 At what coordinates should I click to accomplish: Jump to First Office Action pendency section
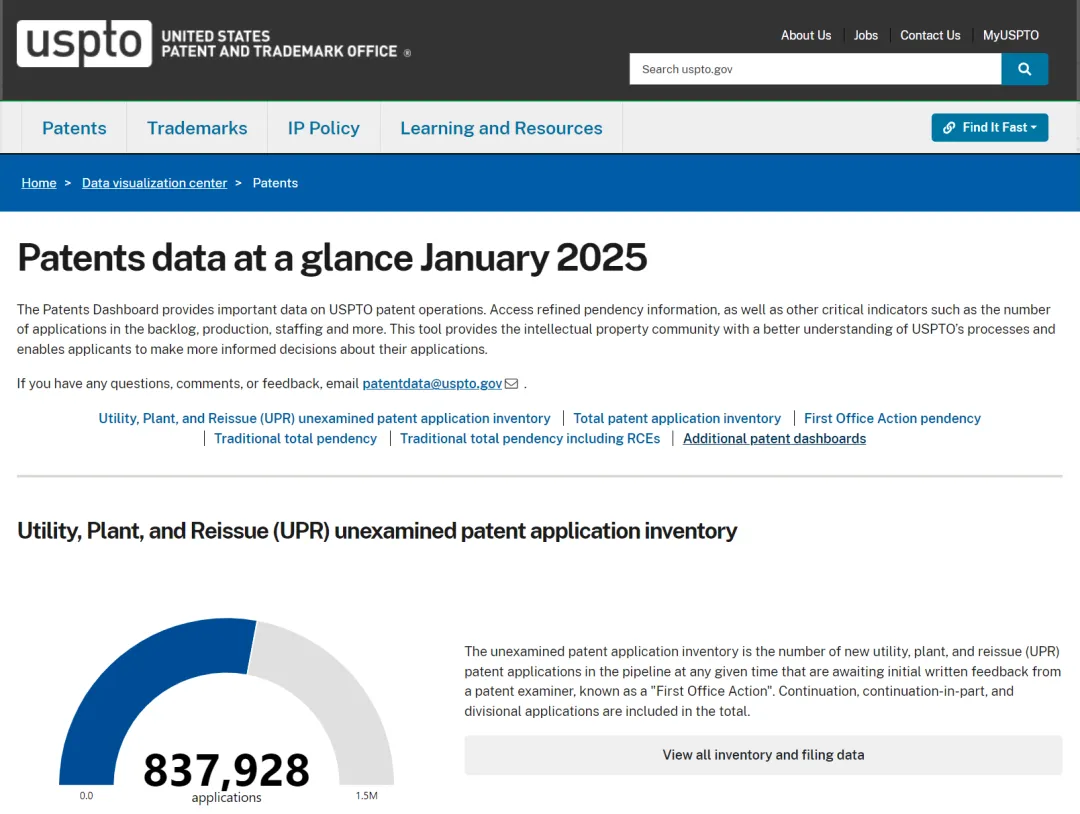coord(892,418)
